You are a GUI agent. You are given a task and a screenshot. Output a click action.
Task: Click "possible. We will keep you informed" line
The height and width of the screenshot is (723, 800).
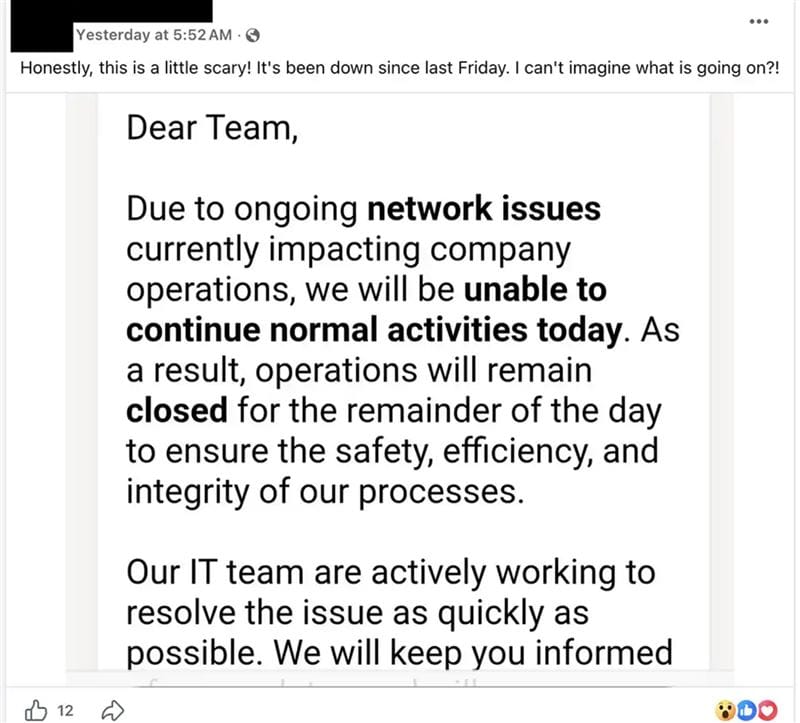coord(399,653)
